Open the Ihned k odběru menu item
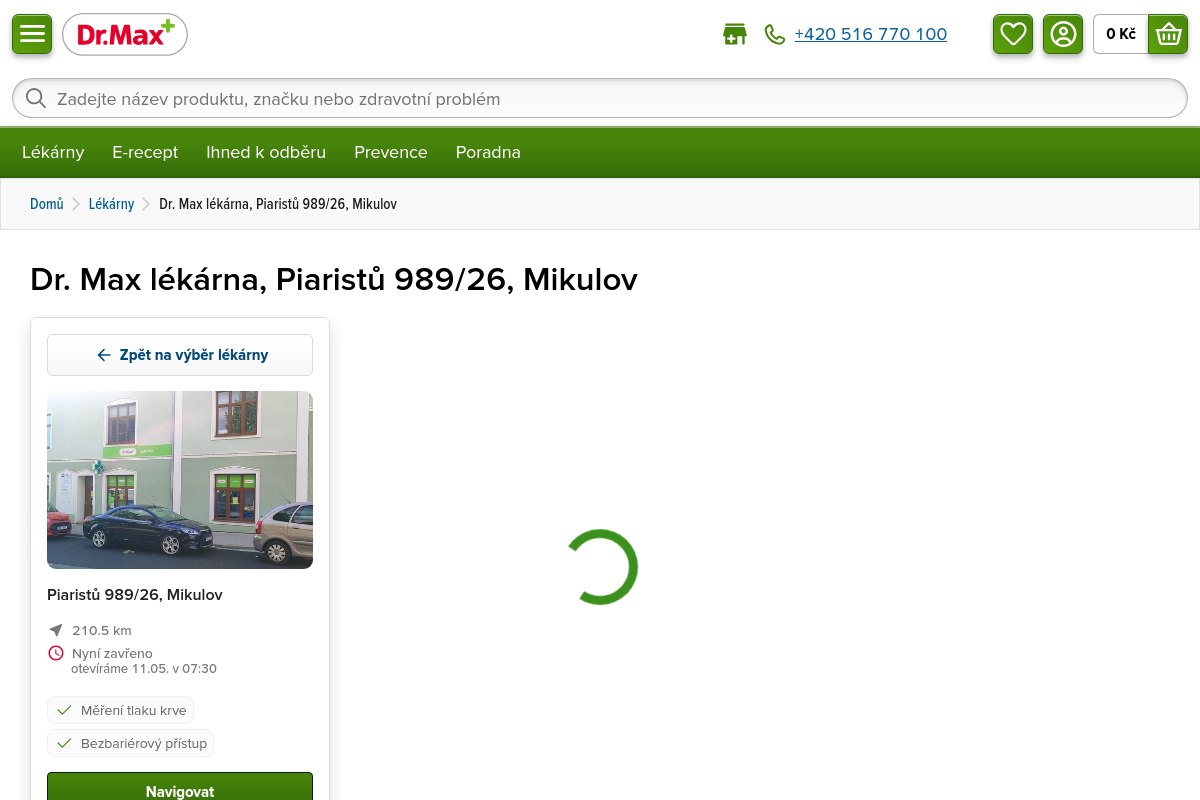Screen dimensions: 1200x800 click(266, 152)
